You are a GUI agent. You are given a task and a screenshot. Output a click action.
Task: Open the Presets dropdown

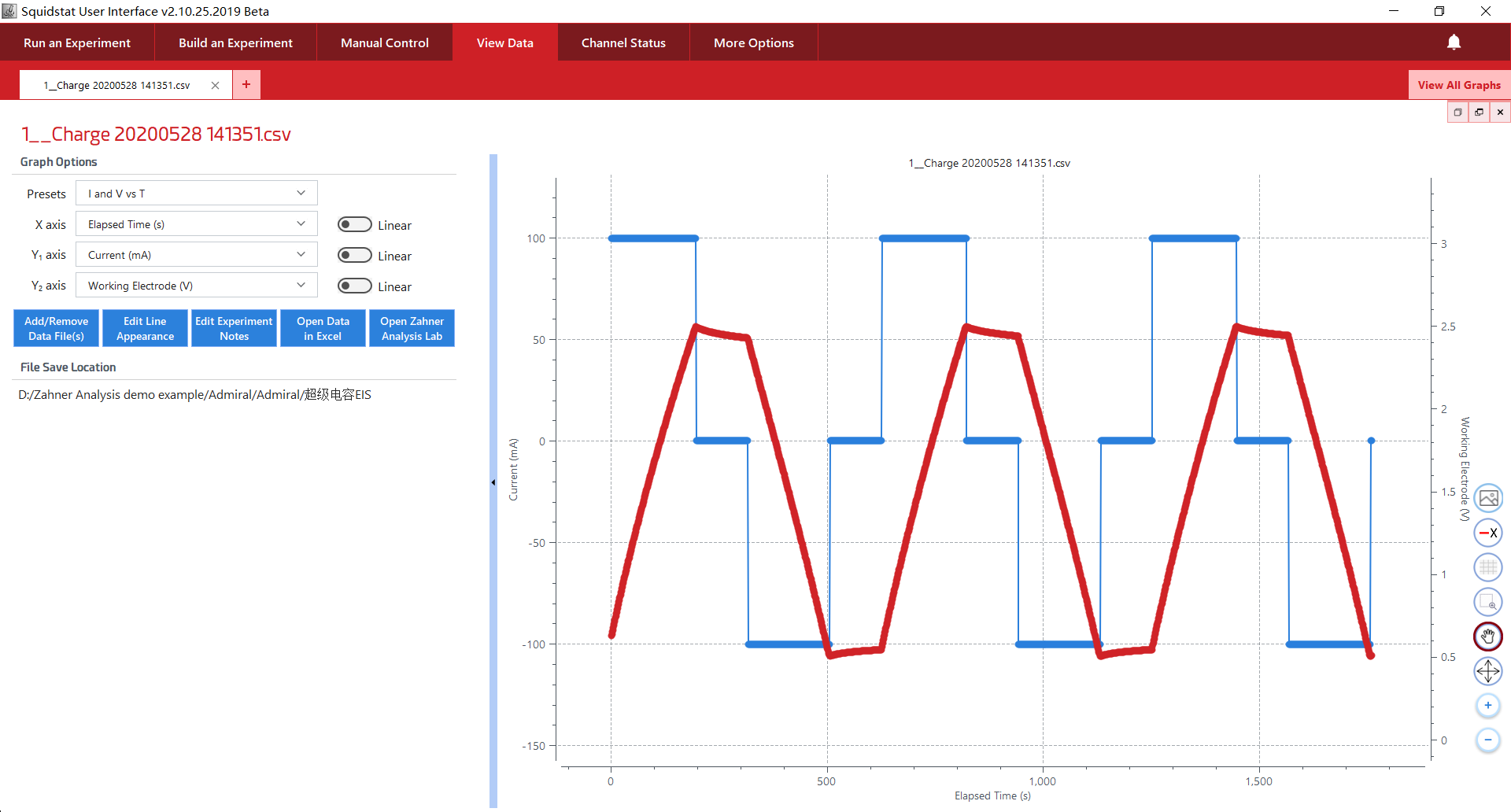tap(196, 194)
